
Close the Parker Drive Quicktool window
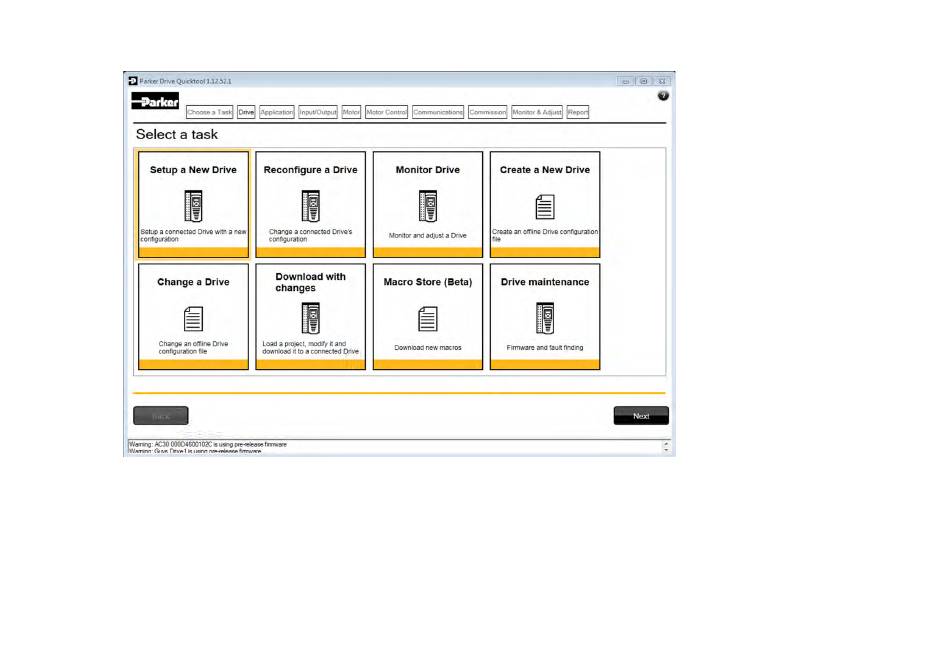pos(662,81)
